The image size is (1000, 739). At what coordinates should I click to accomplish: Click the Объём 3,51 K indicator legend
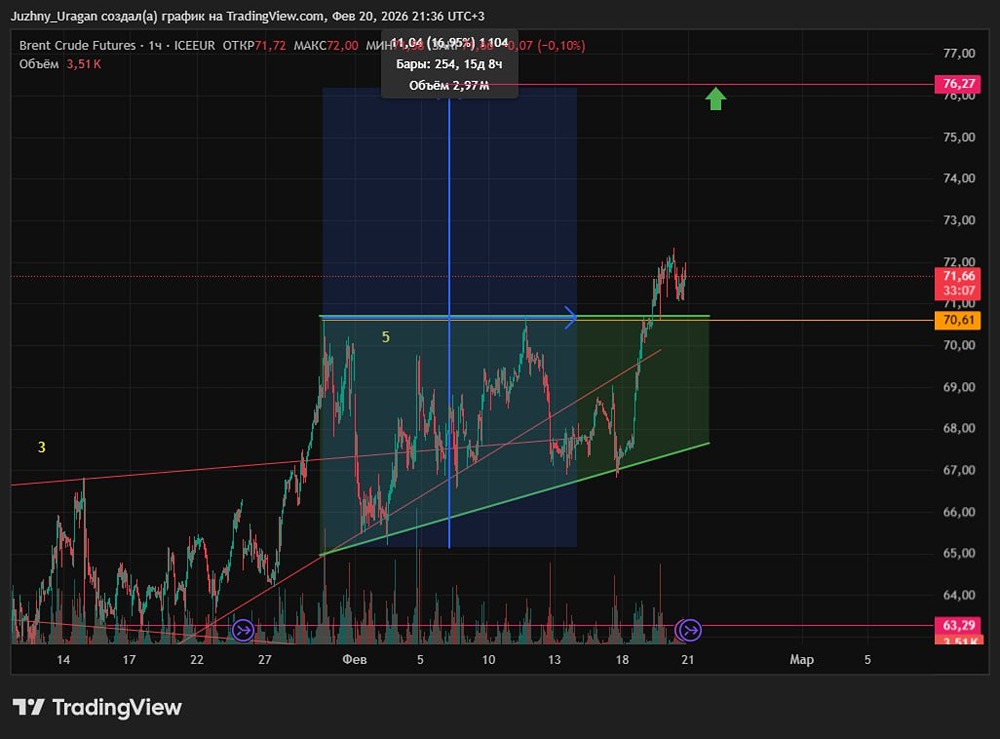tap(60, 64)
